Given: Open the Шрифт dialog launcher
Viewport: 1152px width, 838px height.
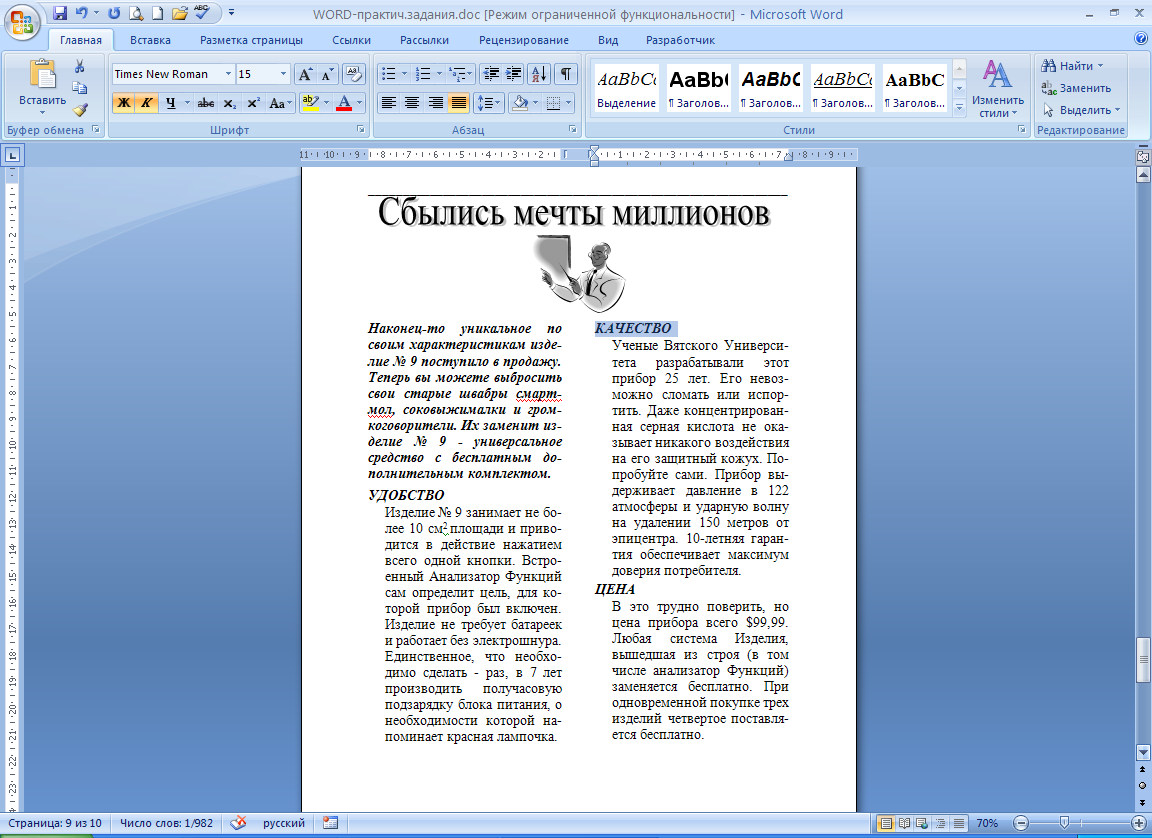Looking at the screenshot, I should pyautogui.click(x=360, y=129).
